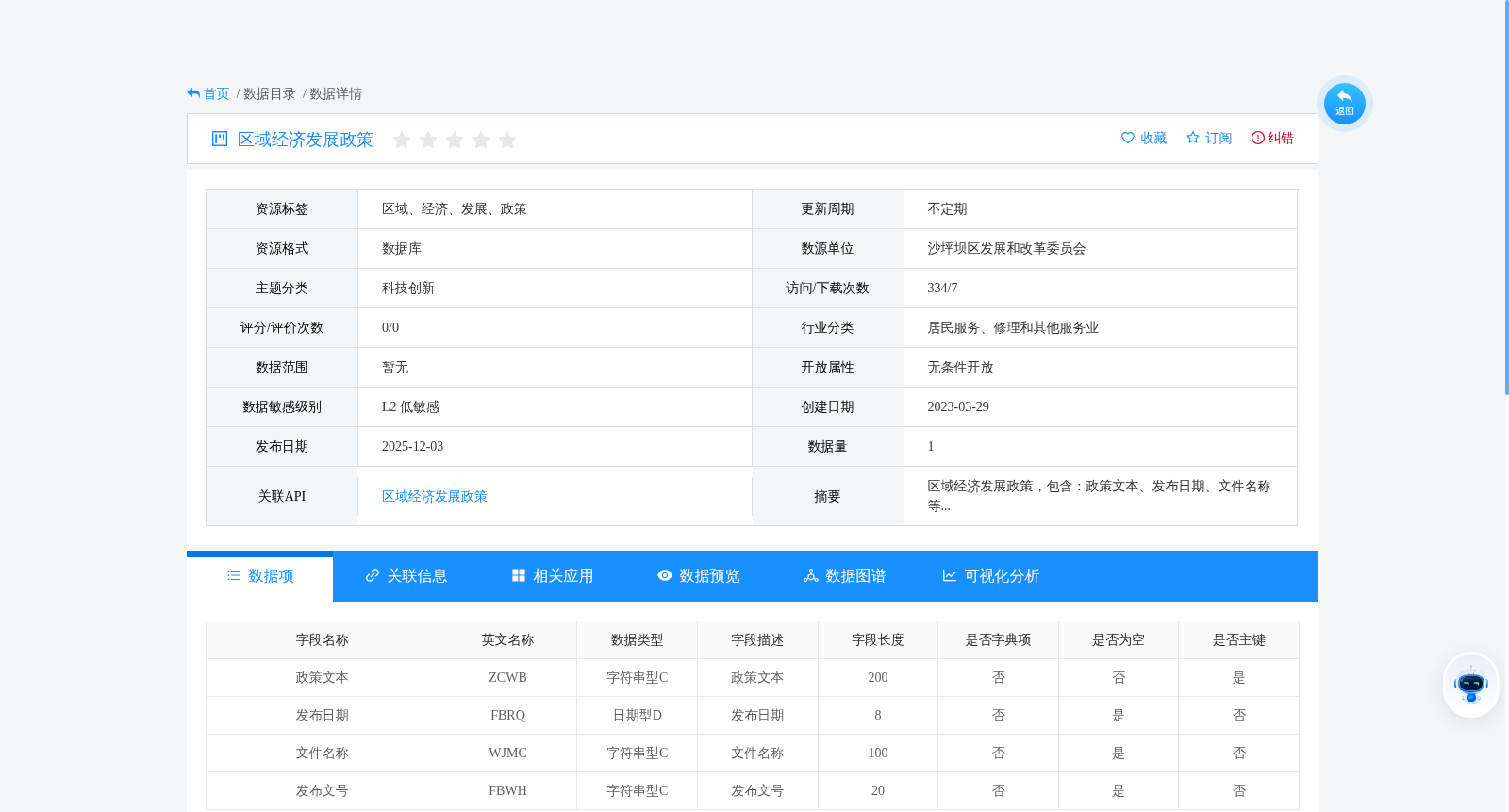Screen dimensions: 1509x812
Task: Open the robot assistant chat icon
Action: coord(1470,685)
